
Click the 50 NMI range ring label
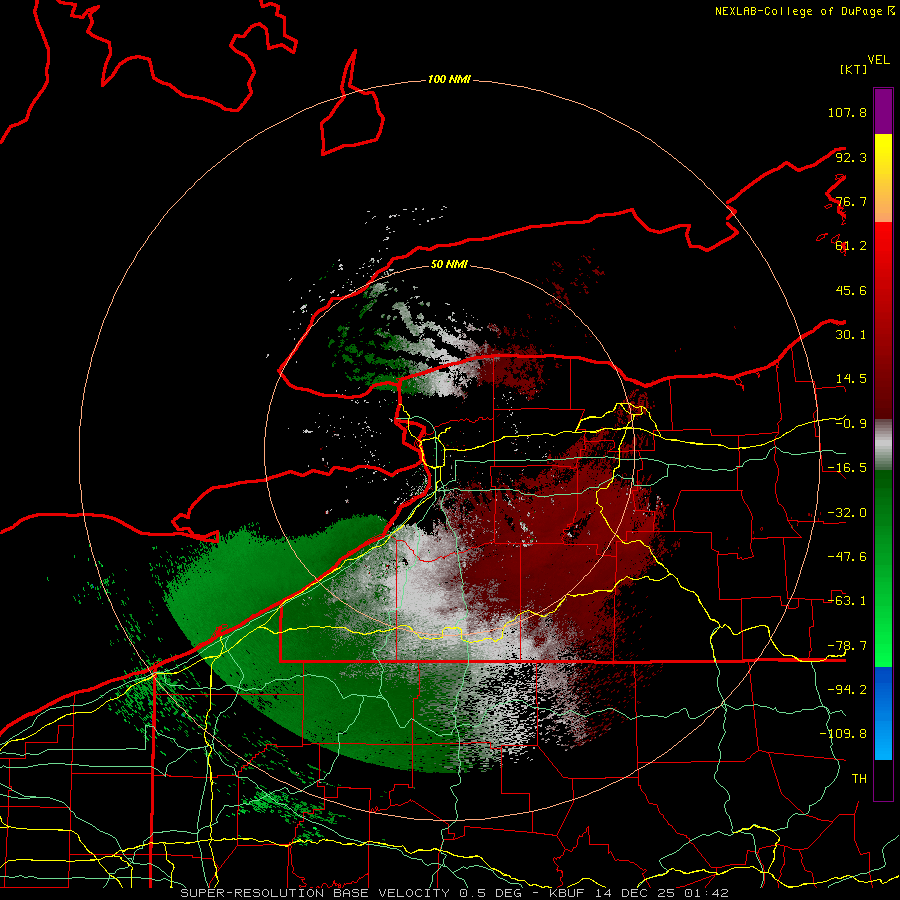click(x=449, y=264)
